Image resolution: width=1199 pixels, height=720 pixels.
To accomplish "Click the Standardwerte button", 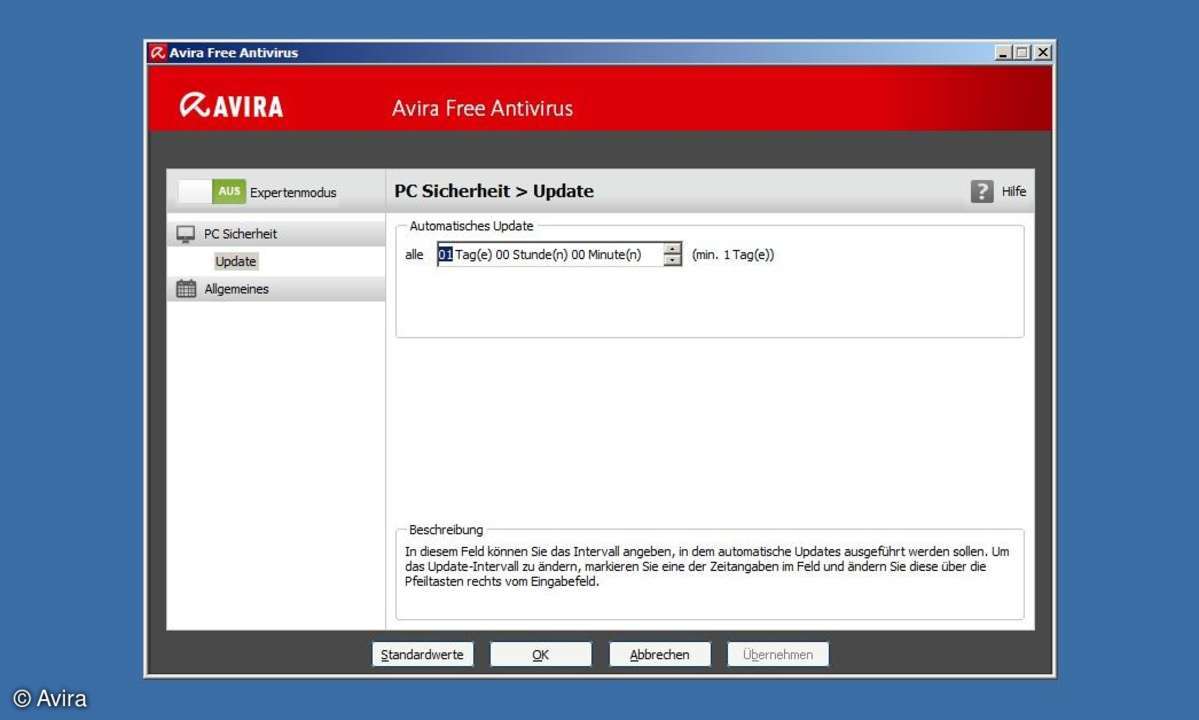I will pyautogui.click(x=422, y=654).
